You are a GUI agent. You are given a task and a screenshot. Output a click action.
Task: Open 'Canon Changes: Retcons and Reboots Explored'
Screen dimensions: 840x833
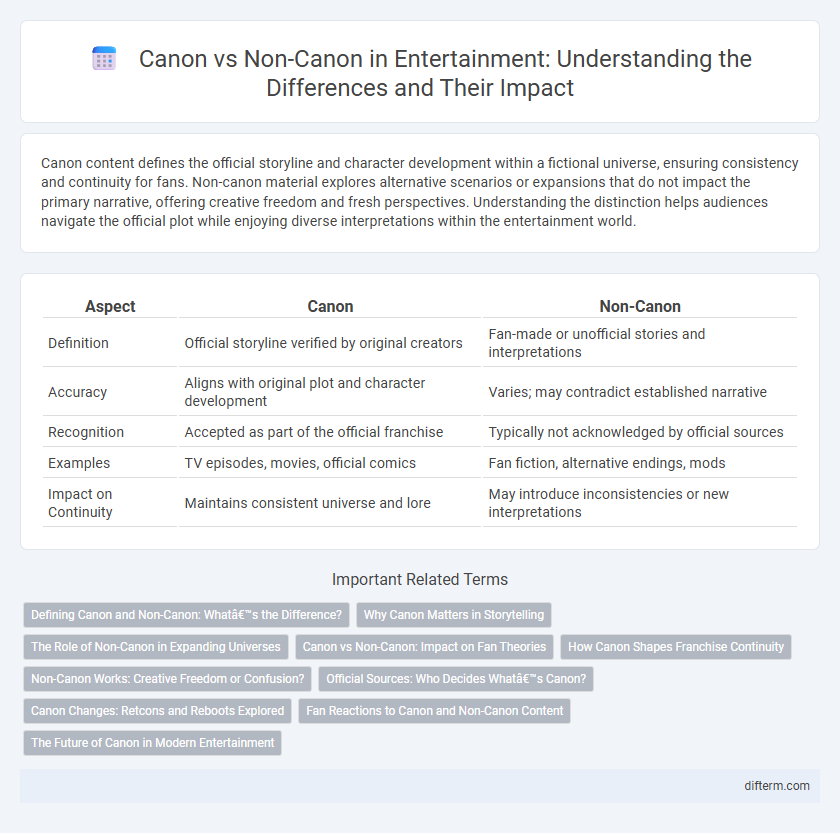coord(158,711)
